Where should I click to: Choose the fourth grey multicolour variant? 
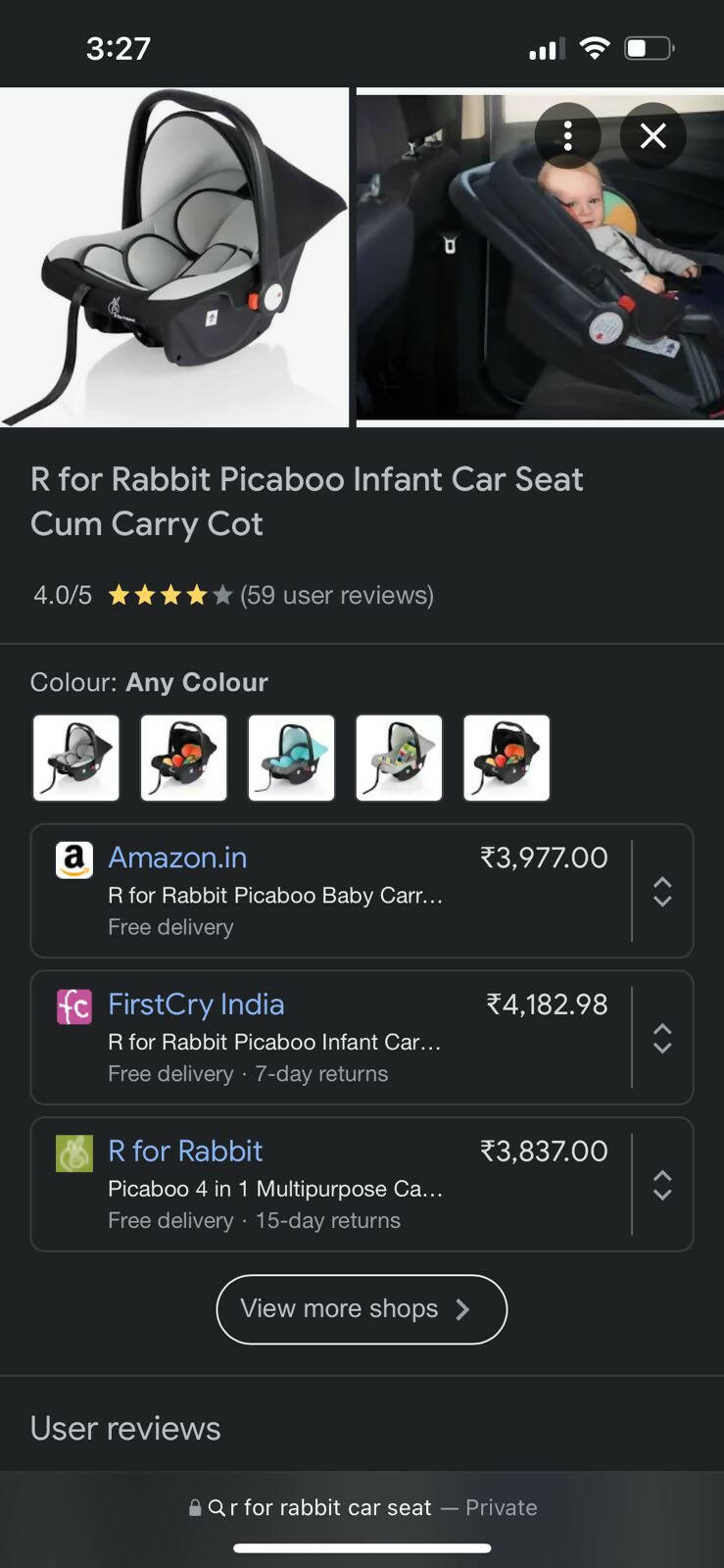pyautogui.click(x=400, y=758)
